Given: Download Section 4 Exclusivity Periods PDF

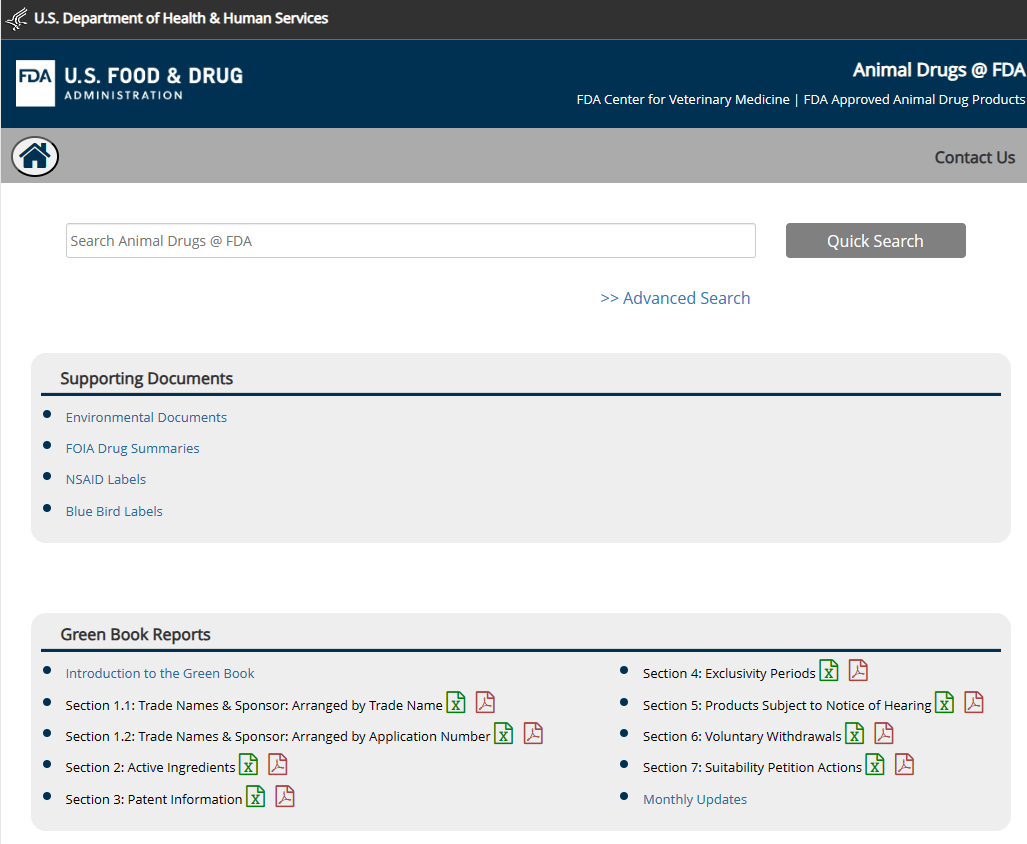Looking at the screenshot, I should tap(858, 670).
